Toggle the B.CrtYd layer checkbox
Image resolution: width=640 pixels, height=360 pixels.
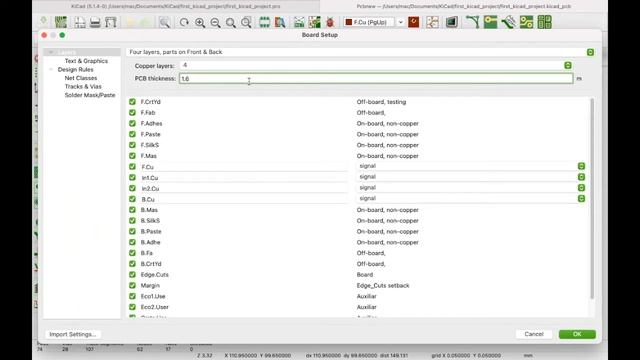132,264
